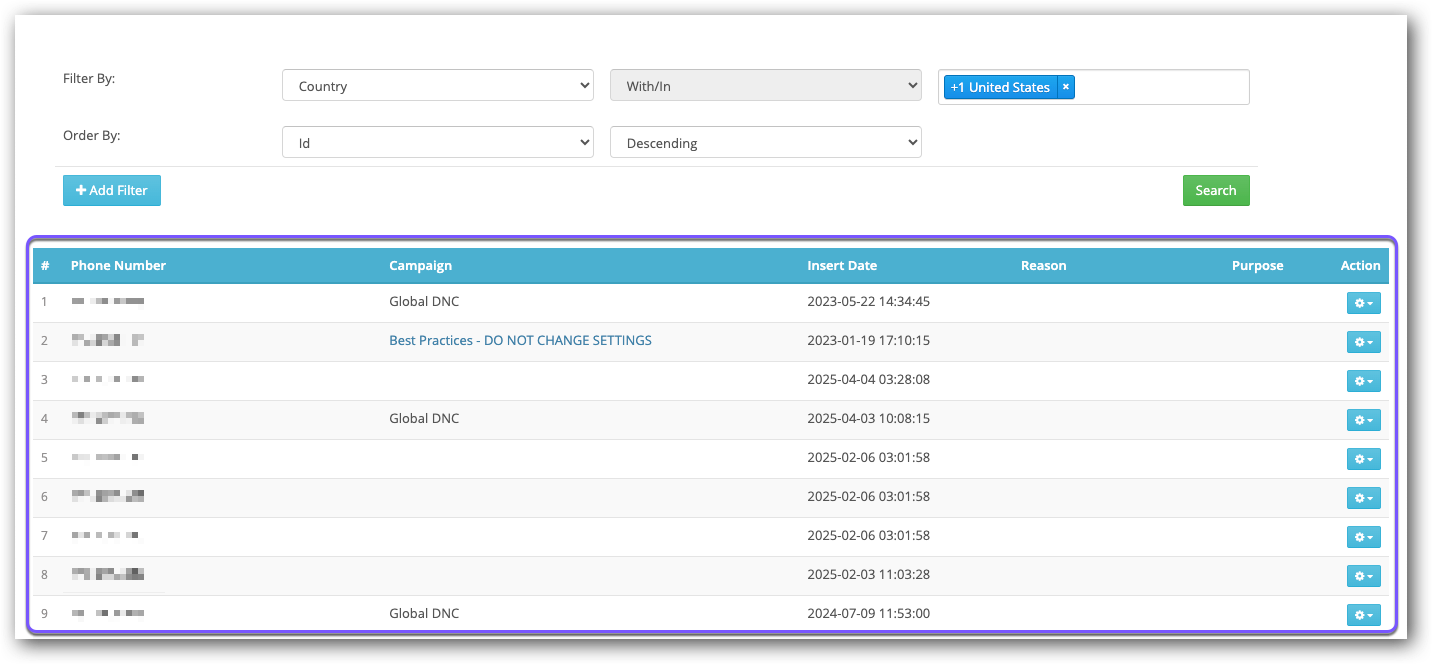Open the gear action menu for row 6
This screenshot has height=664, width=1432.
[x=1363, y=498]
